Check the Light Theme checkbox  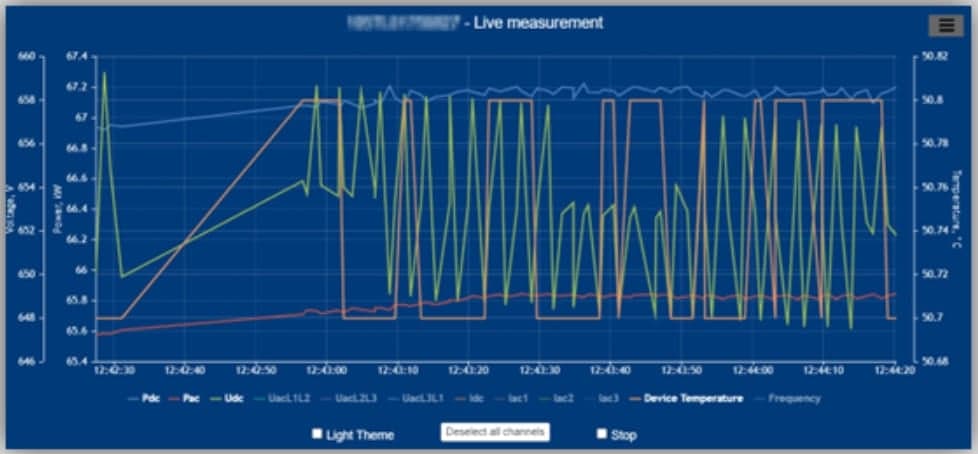pos(317,434)
